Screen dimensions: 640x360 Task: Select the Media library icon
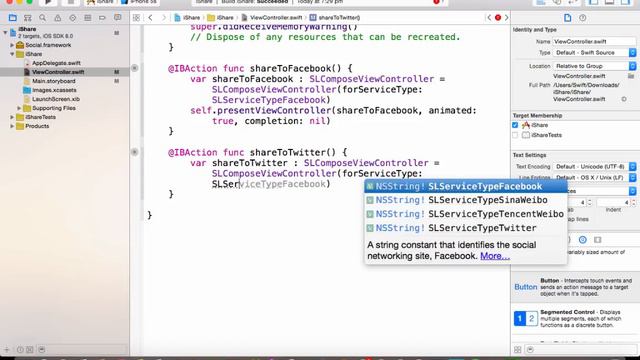[598, 240]
